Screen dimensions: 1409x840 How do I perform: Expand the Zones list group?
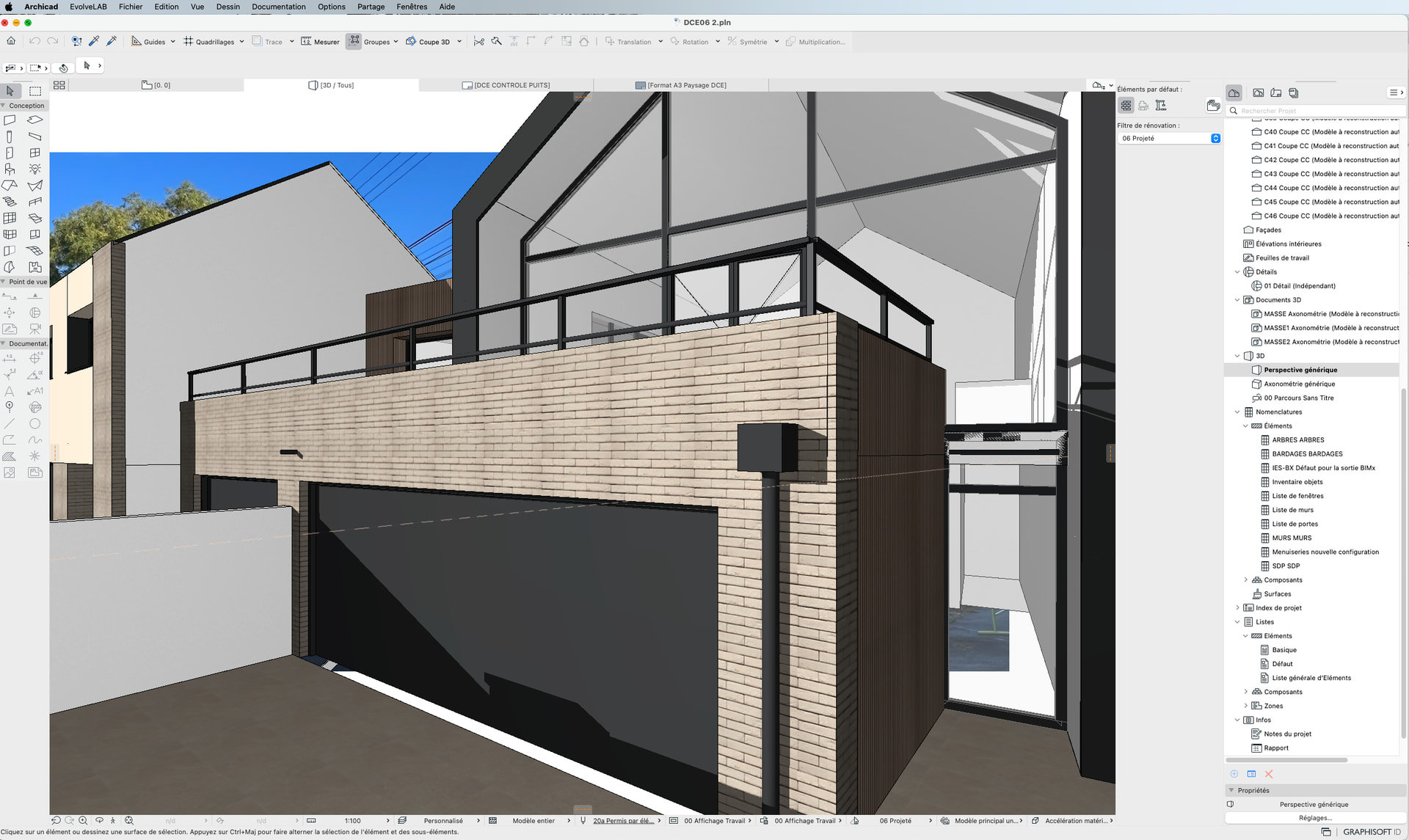coord(1245,706)
